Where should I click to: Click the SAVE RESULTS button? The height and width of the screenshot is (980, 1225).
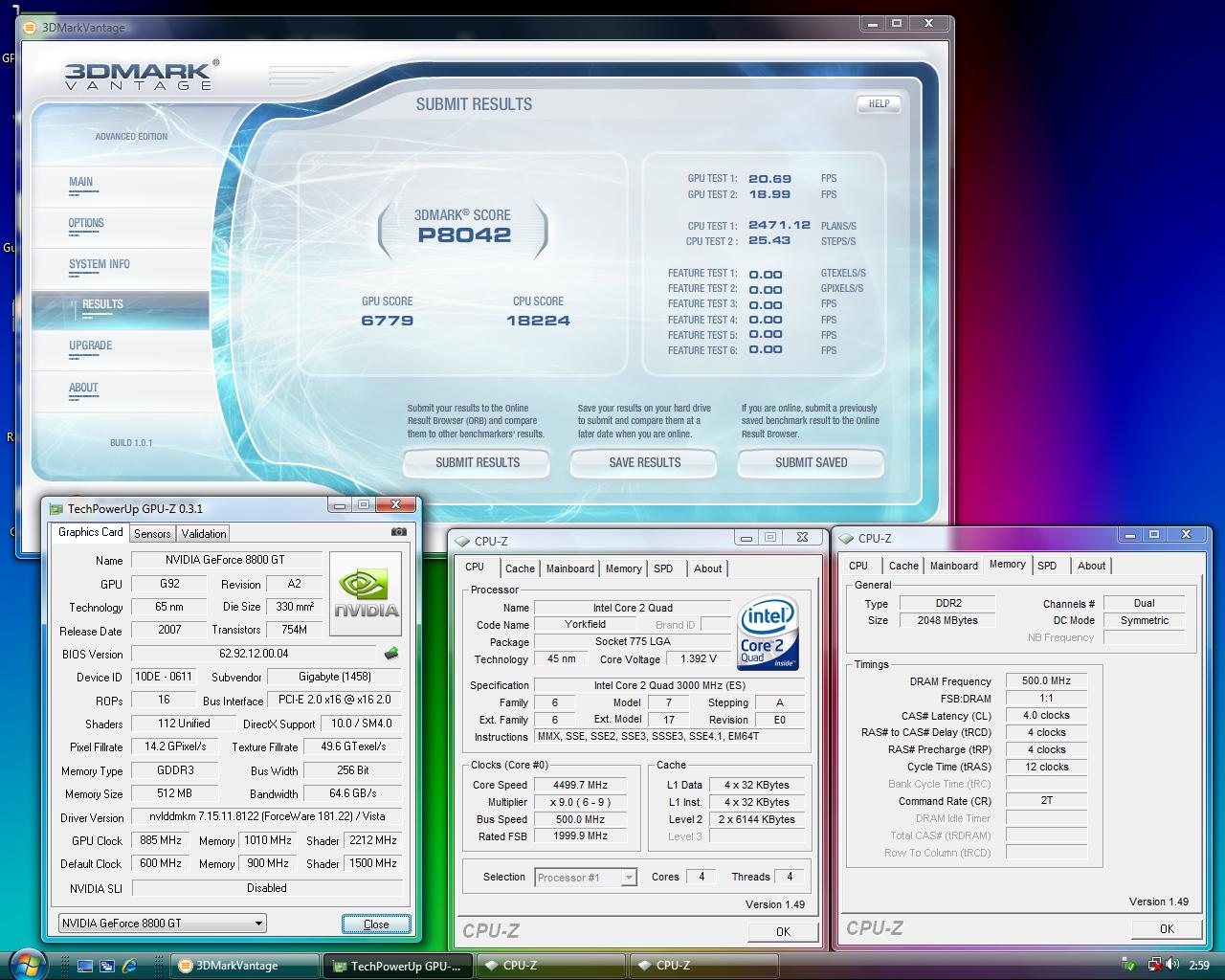click(x=644, y=462)
